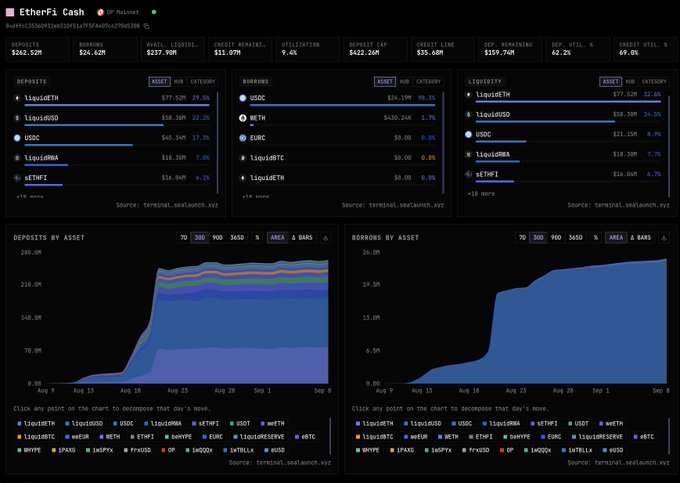The width and height of the screenshot is (680, 483).
Task: Open the Utilization 9.4% stat card
Action: click(x=307, y=49)
